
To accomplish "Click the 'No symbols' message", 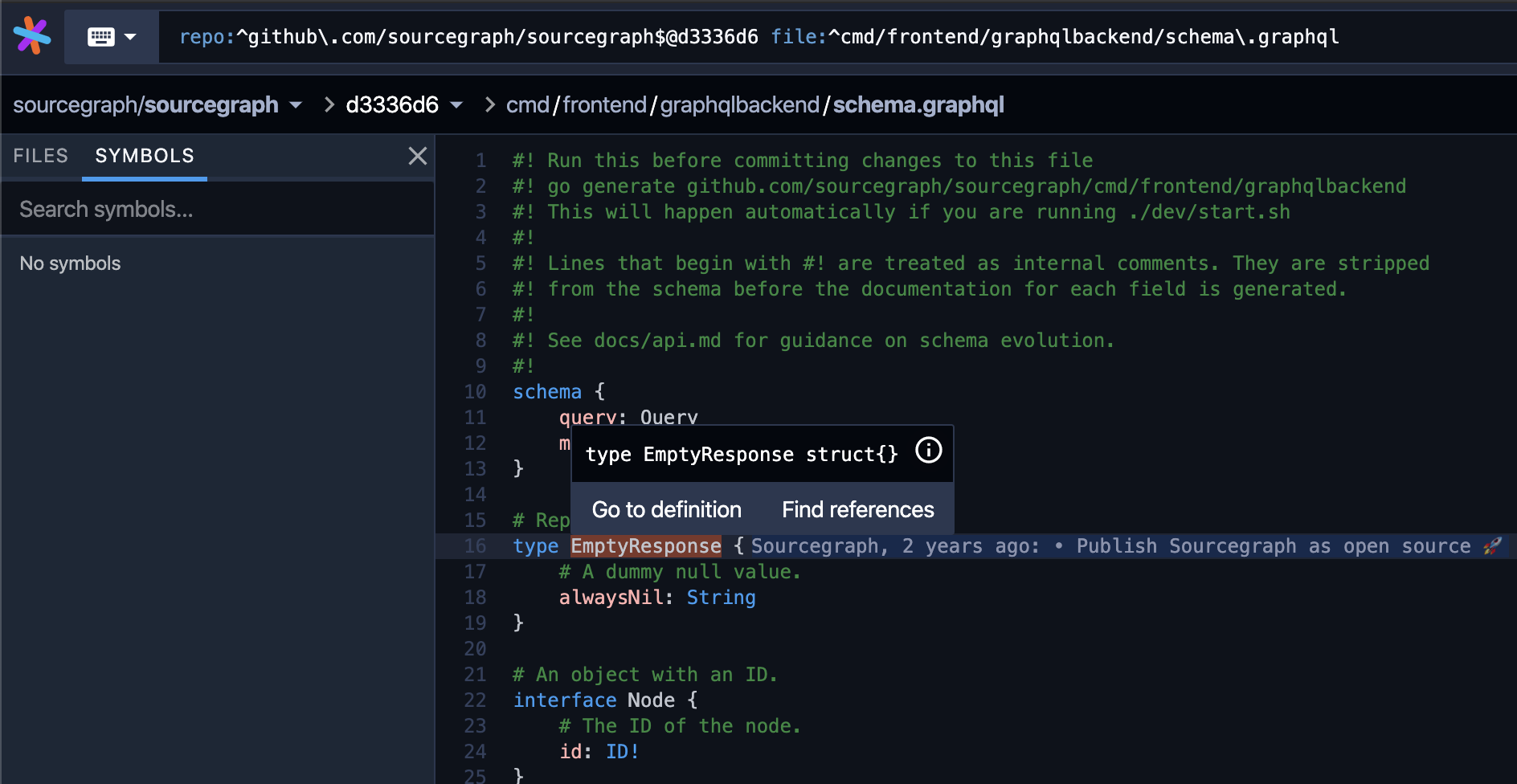I will pos(70,263).
